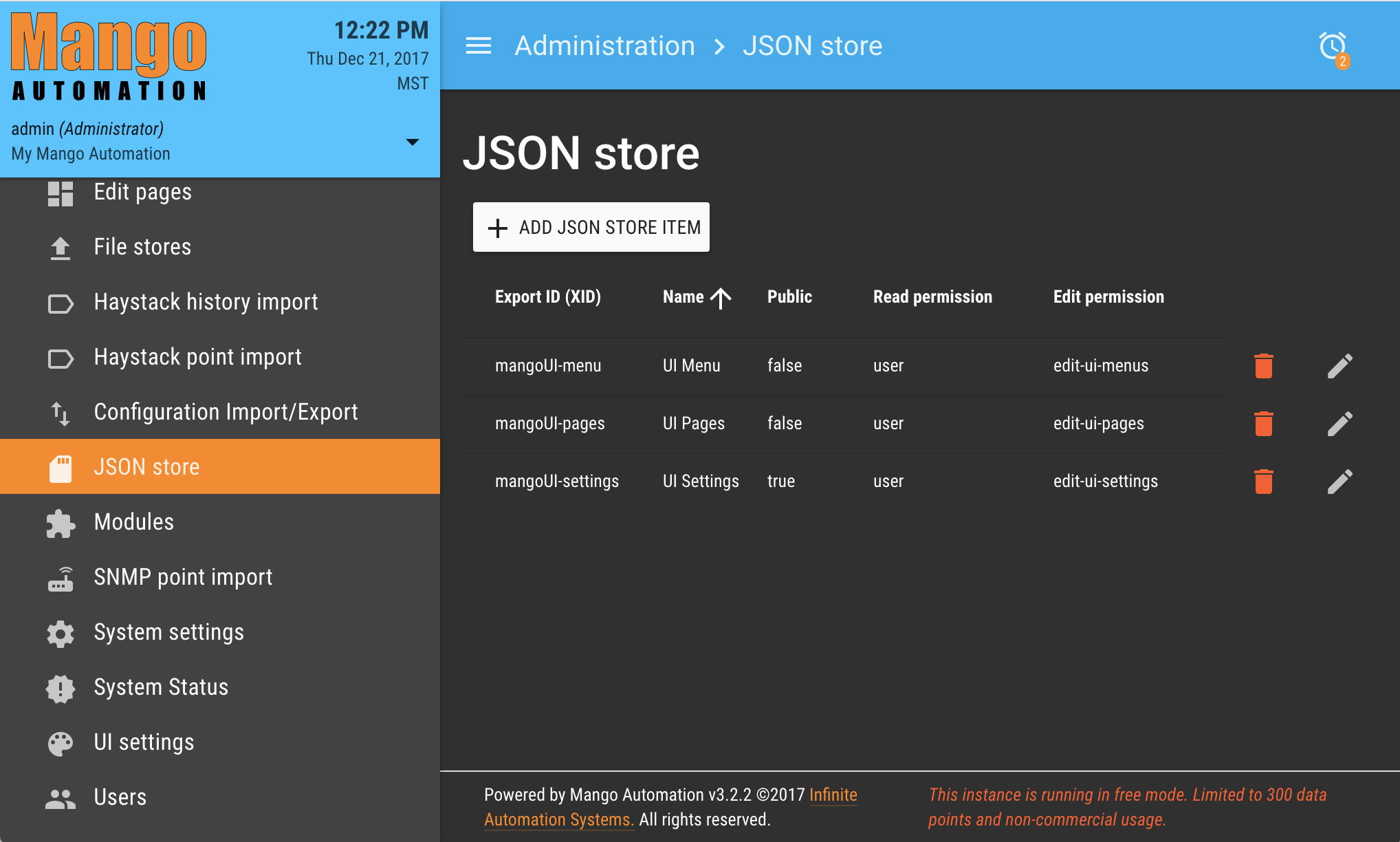Click the 12:22 PM clock text

tap(381, 30)
